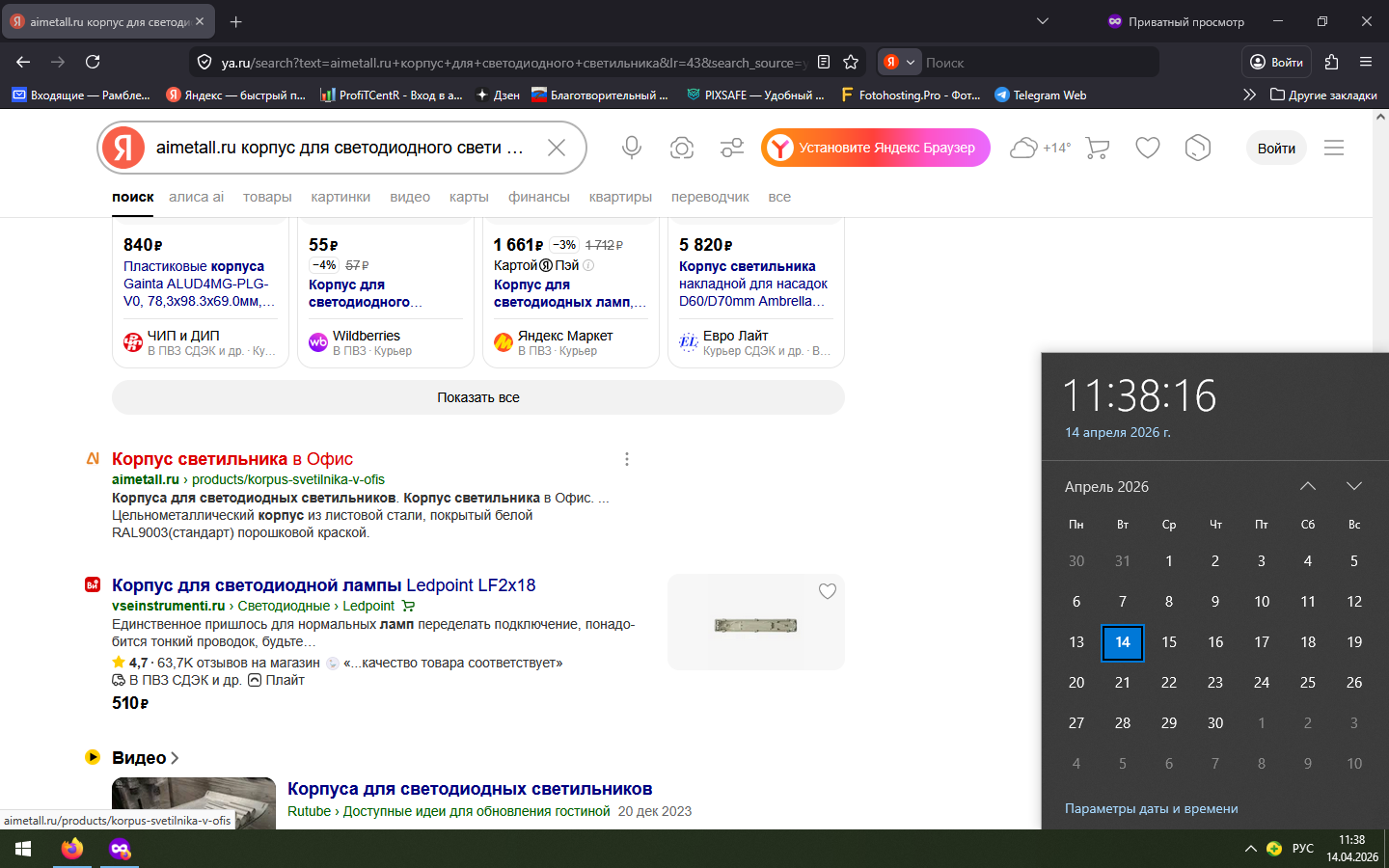The height and width of the screenshot is (868, 1389).
Task: Bookmark page with star icon
Action: [x=851, y=62]
